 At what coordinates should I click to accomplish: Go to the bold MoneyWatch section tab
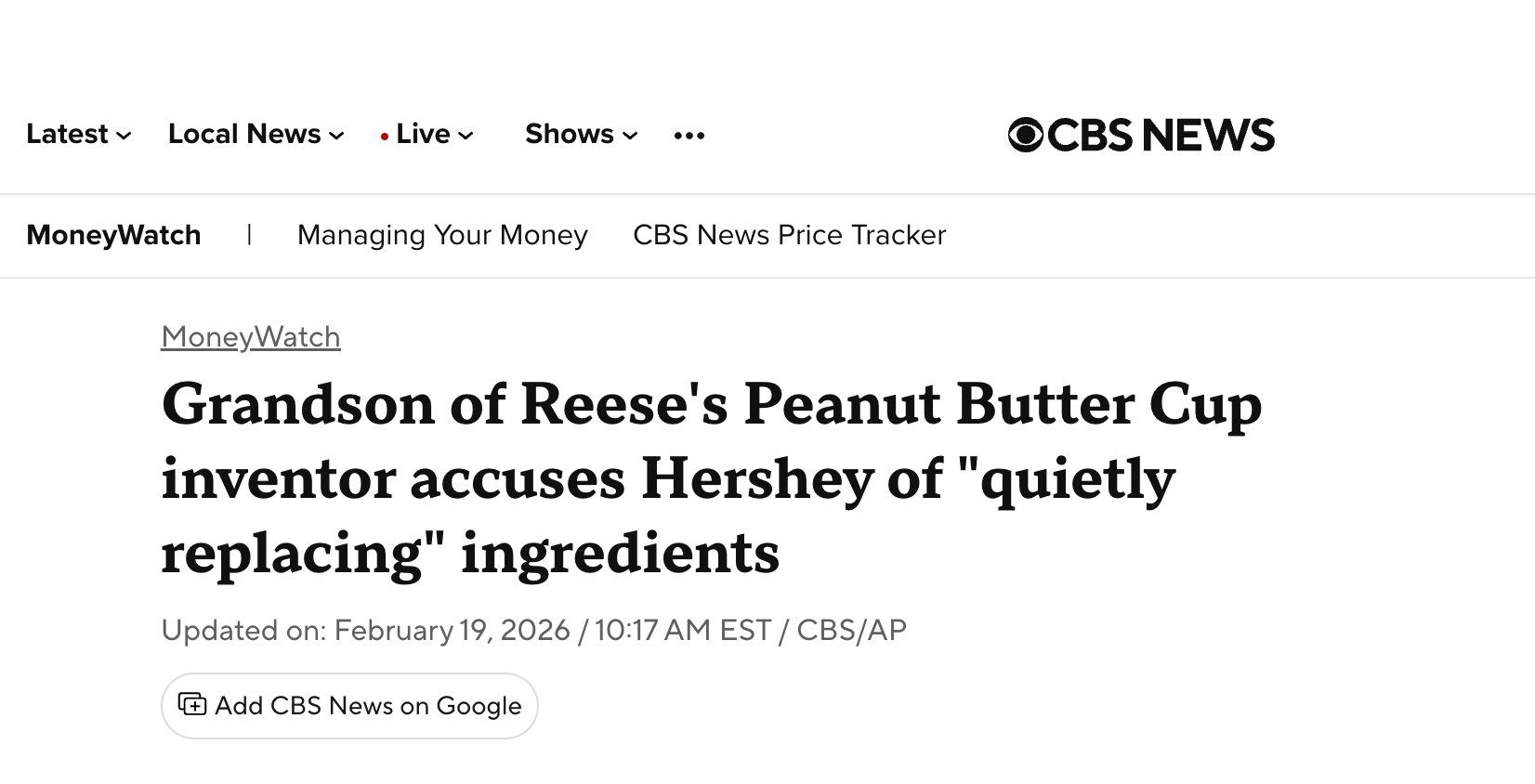113,235
